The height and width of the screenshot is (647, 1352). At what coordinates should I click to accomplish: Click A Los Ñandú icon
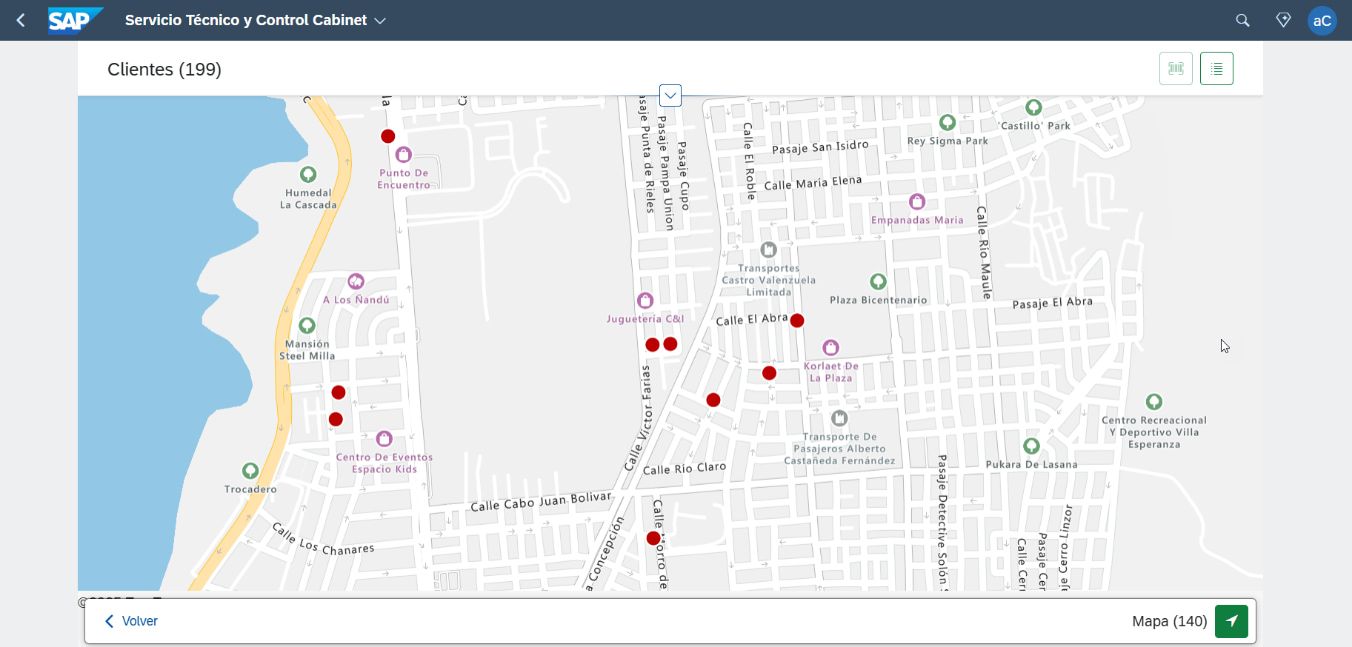point(355,282)
